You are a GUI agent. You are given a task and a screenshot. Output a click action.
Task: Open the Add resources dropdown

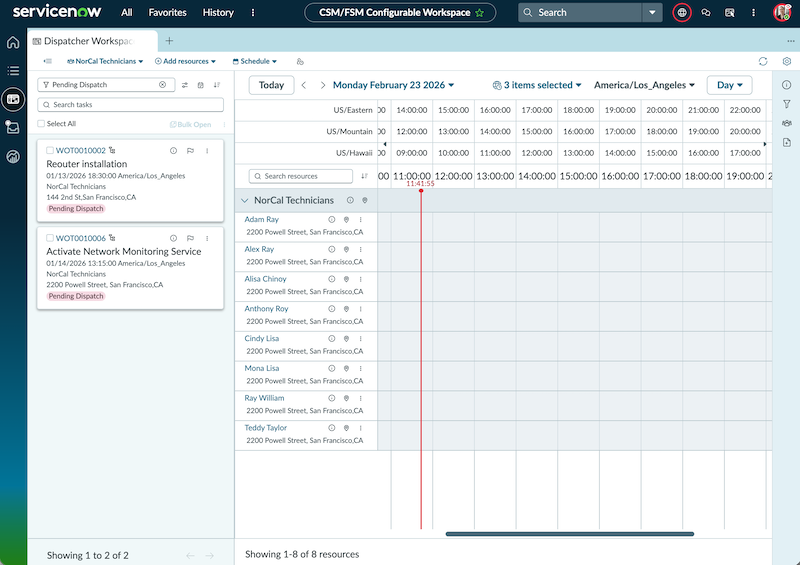point(185,61)
